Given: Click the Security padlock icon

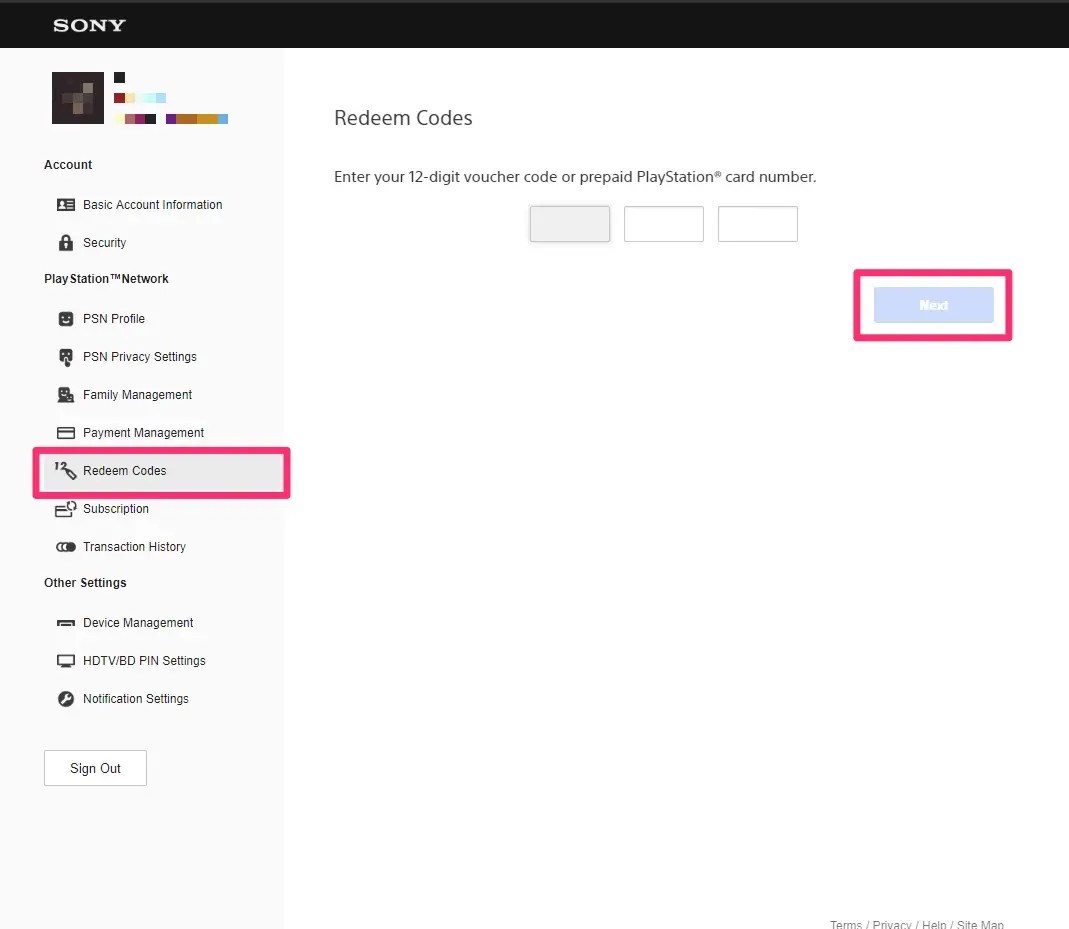Looking at the screenshot, I should pyautogui.click(x=65, y=243).
